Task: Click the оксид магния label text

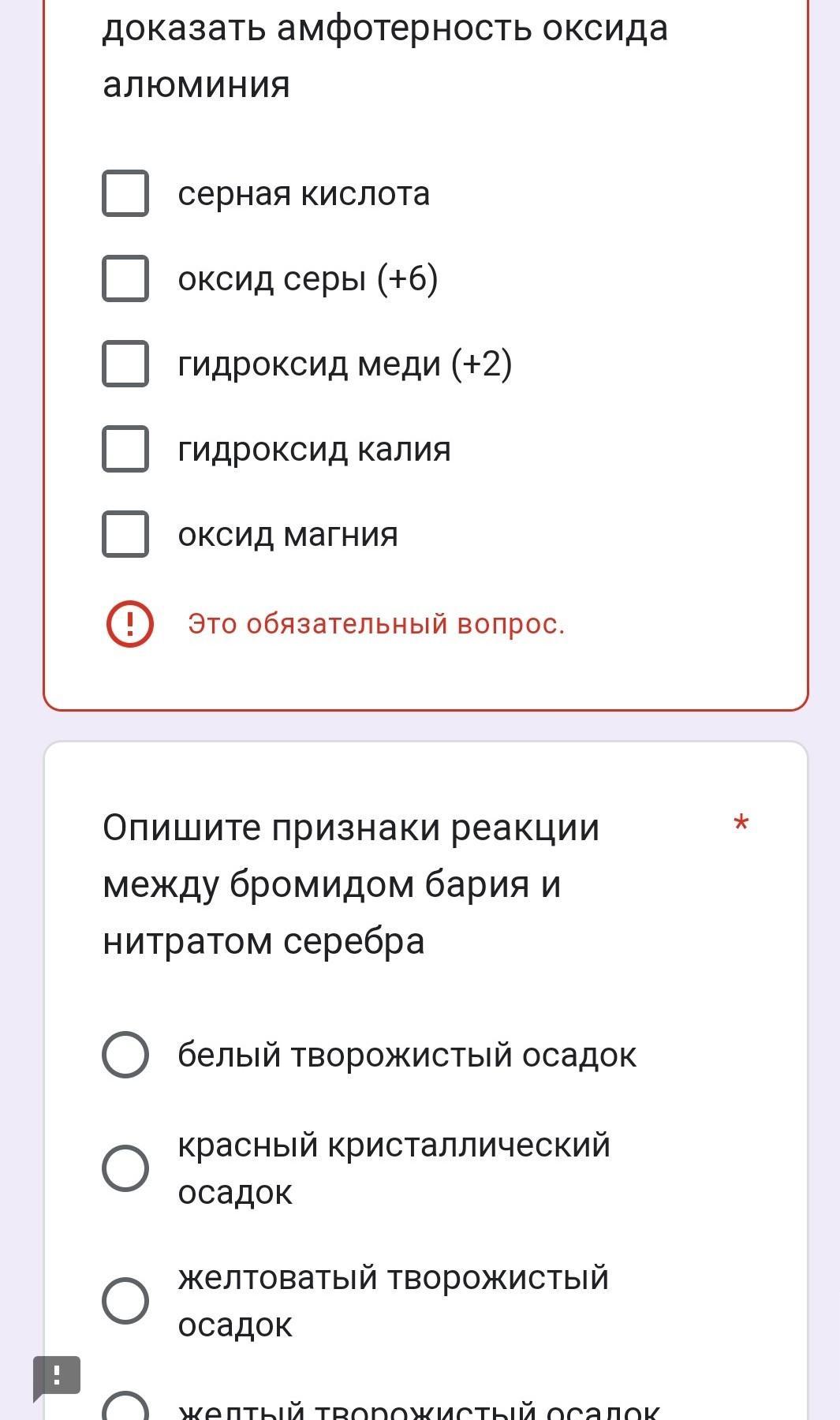Action: click(x=288, y=535)
